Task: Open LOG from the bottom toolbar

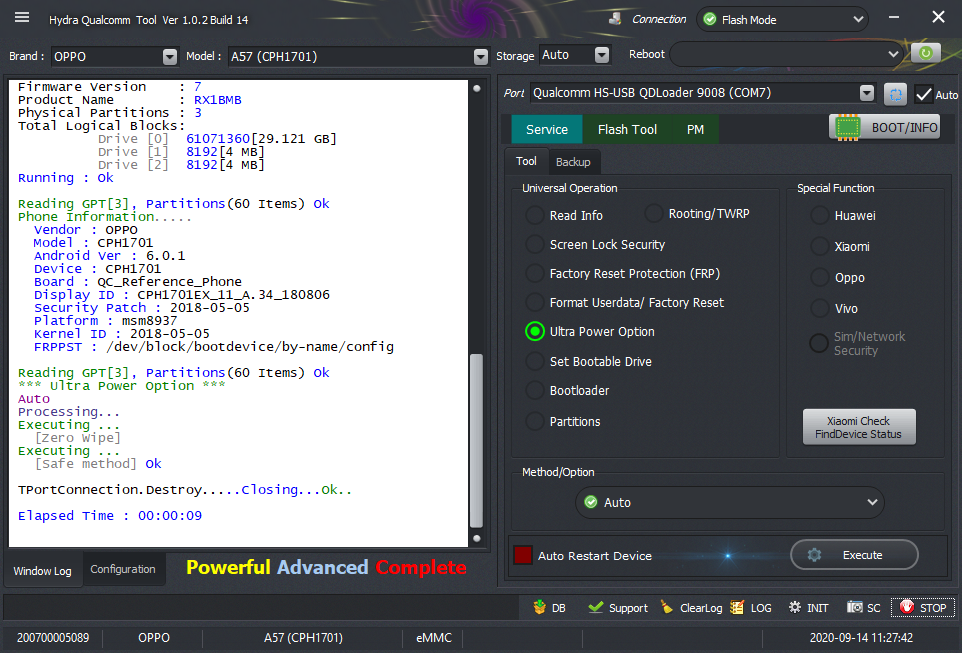Action: tap(751, 608)
